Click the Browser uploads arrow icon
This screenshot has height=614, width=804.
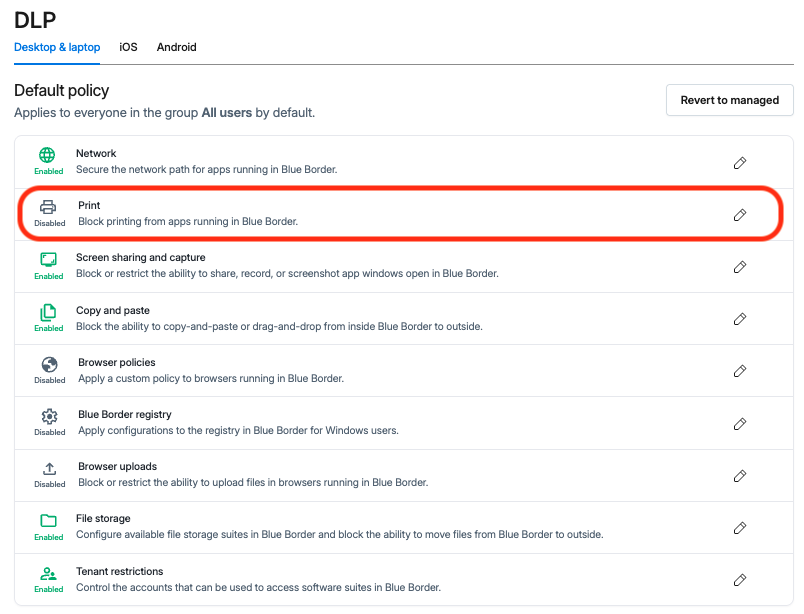click(49, 468)
